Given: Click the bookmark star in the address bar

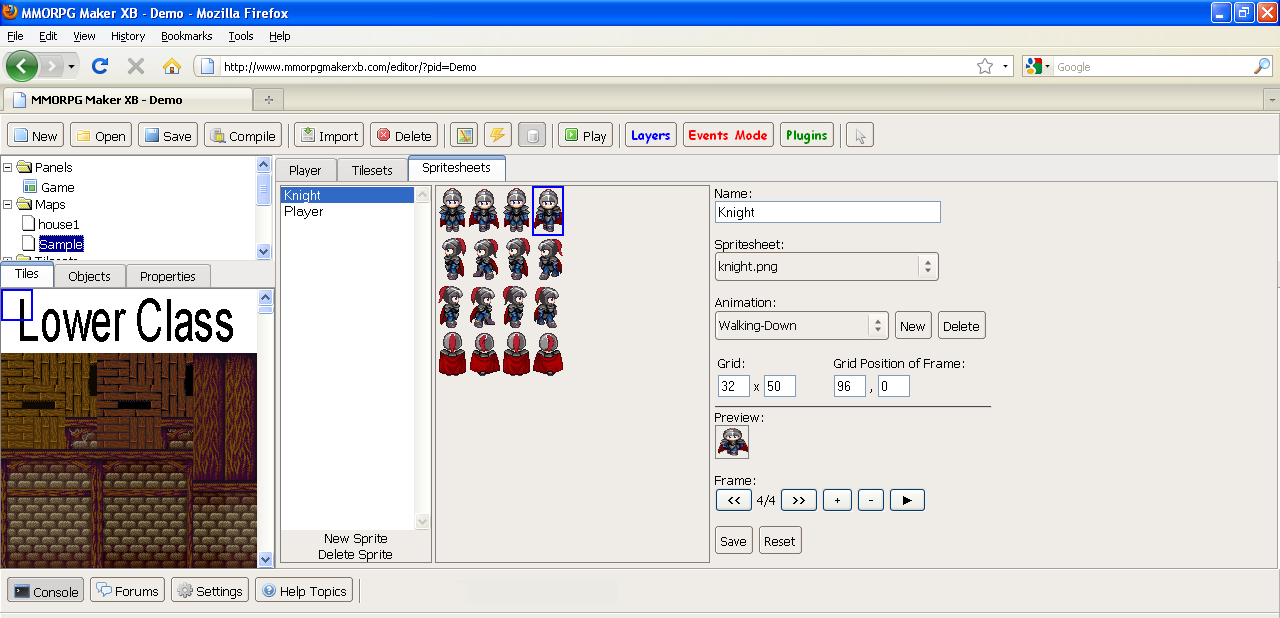Looking at the screenshot, I should [x=985, y=66].
